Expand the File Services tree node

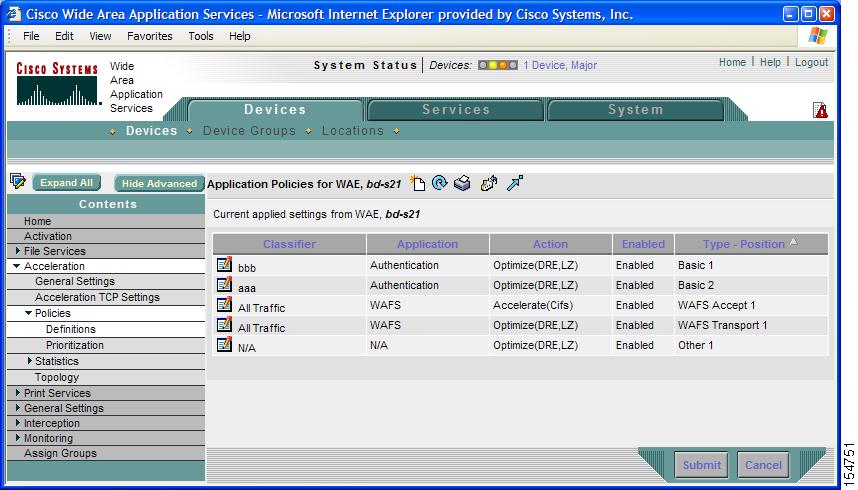[x=18, y=251]
